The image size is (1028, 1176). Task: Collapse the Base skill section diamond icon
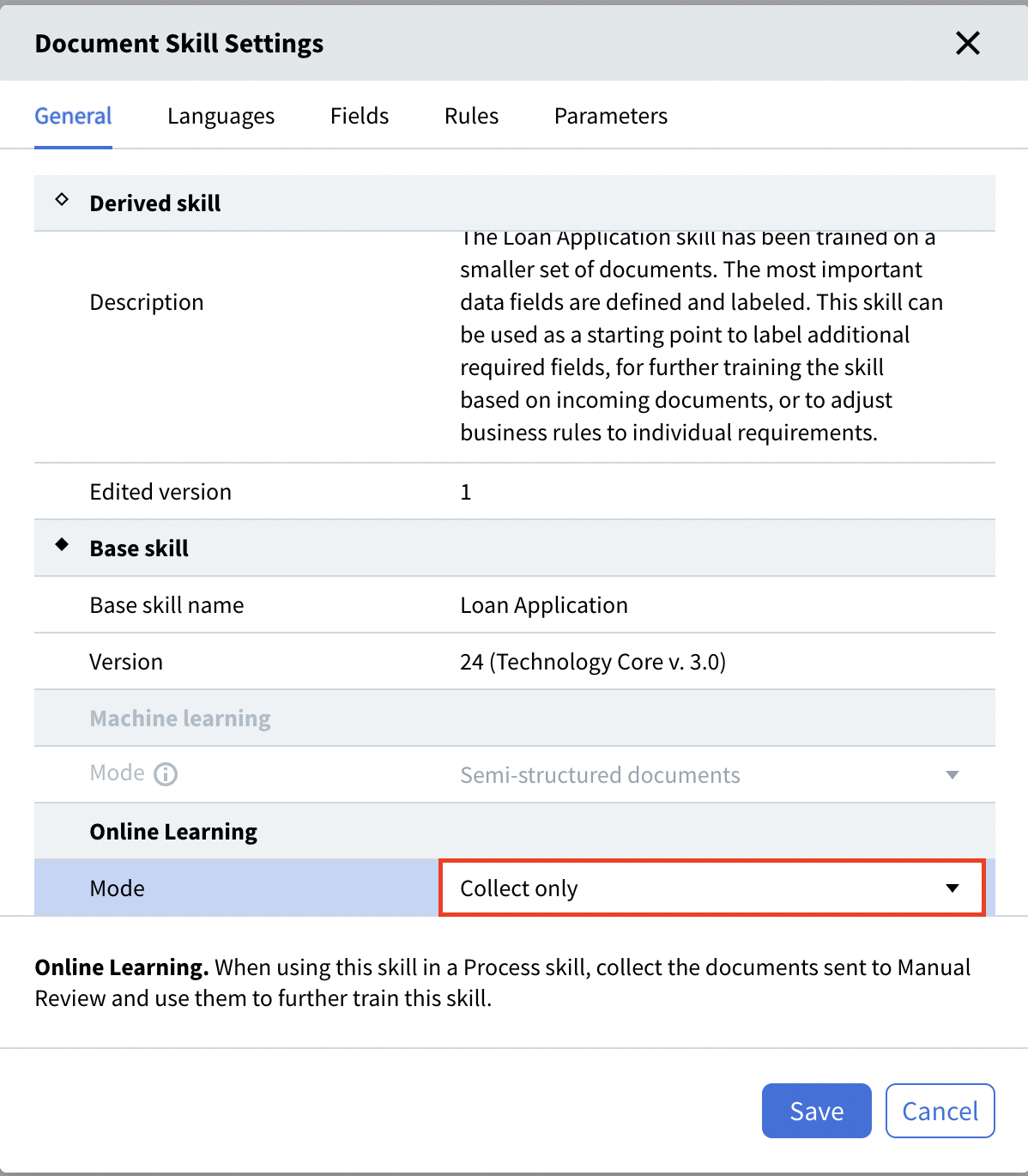(x=62, y=545)
